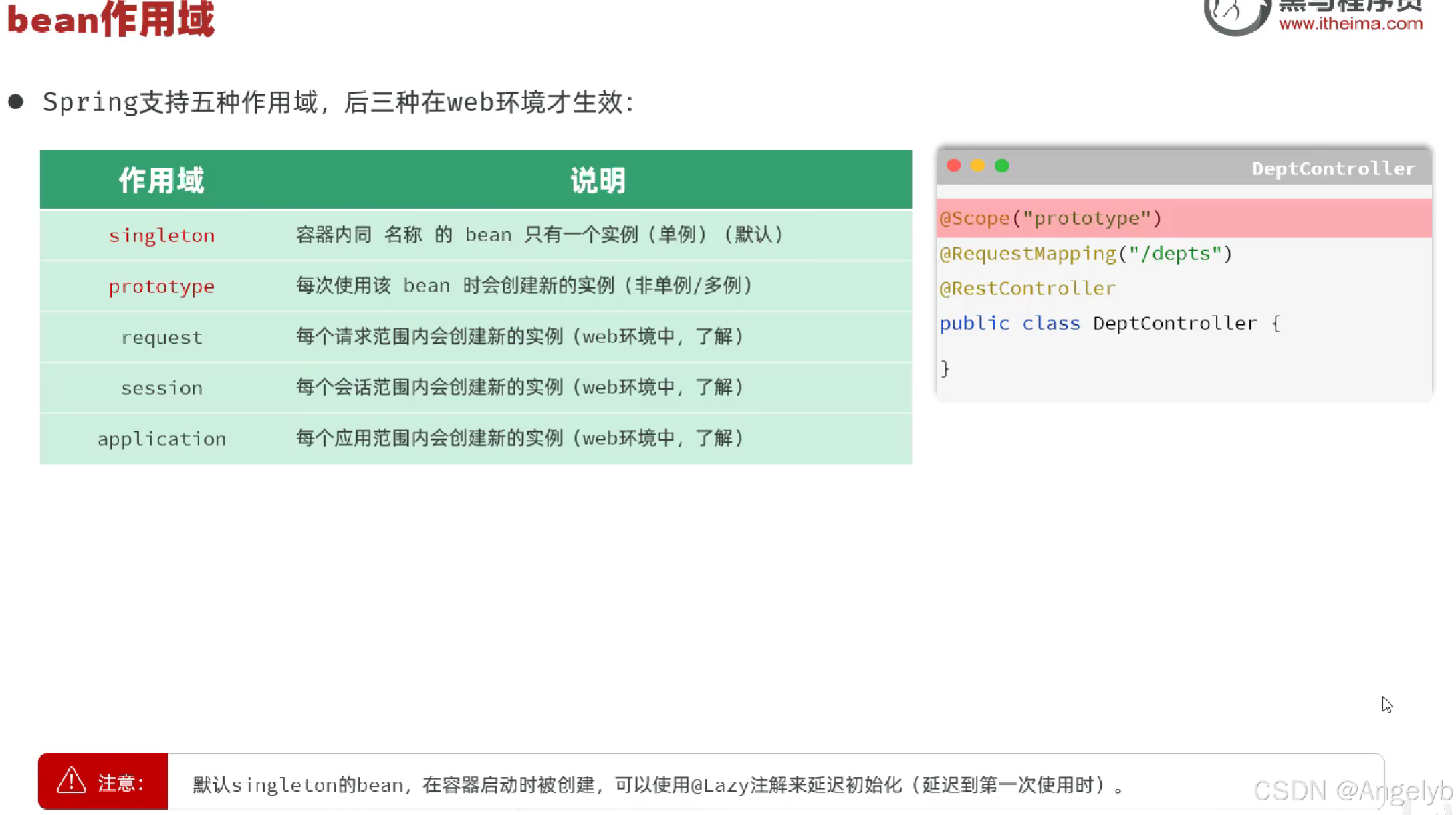The width and height of the screenshot is (1456, 815).
Task: Click the @RequestMapping("/depts") annotation
Action: point(1086,253)
